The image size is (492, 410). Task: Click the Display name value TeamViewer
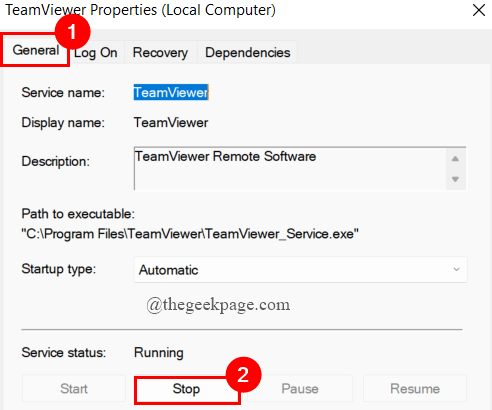point(171,123)
